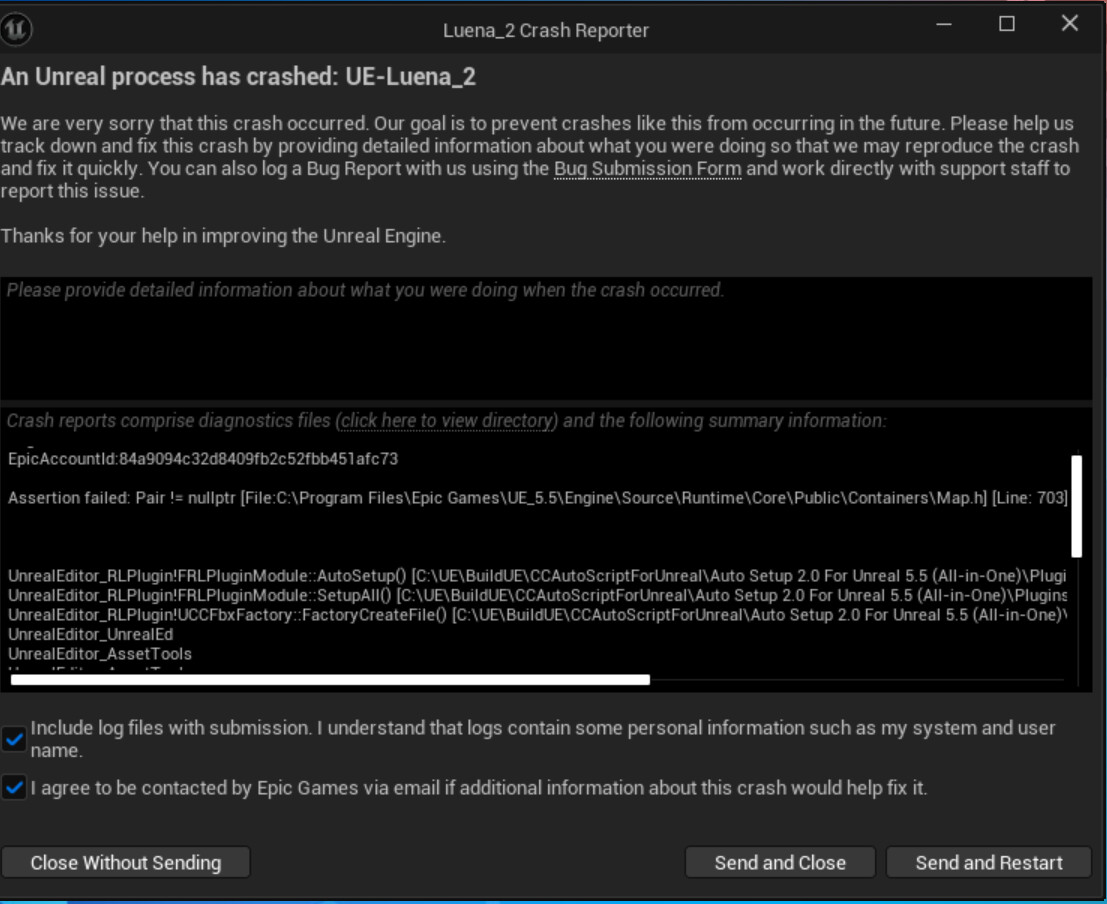Maximize the Crash Reporter window
Screen dimensions: 1107x904
[1007, 24]
